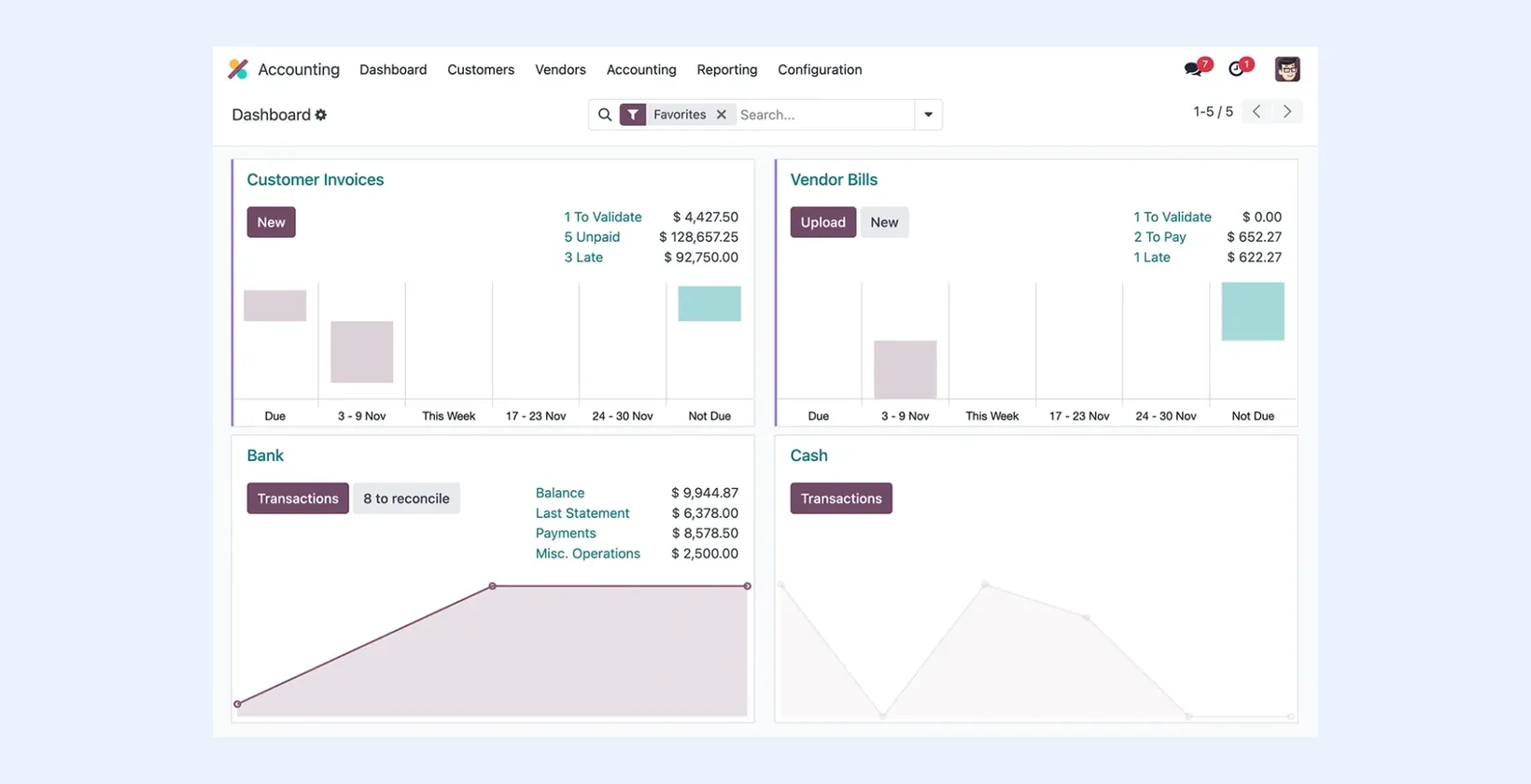
Task: Open the Customers menu
Action: click(x=481, y=70)
